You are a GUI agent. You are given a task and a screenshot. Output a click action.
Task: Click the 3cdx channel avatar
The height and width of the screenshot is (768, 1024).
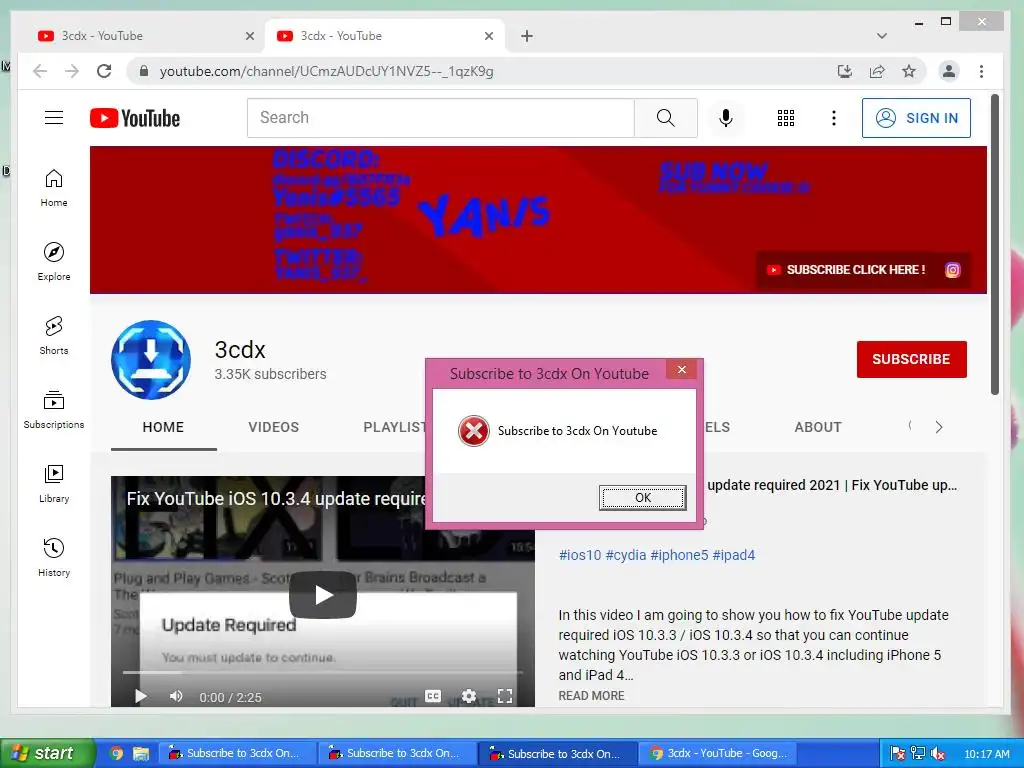151,360
